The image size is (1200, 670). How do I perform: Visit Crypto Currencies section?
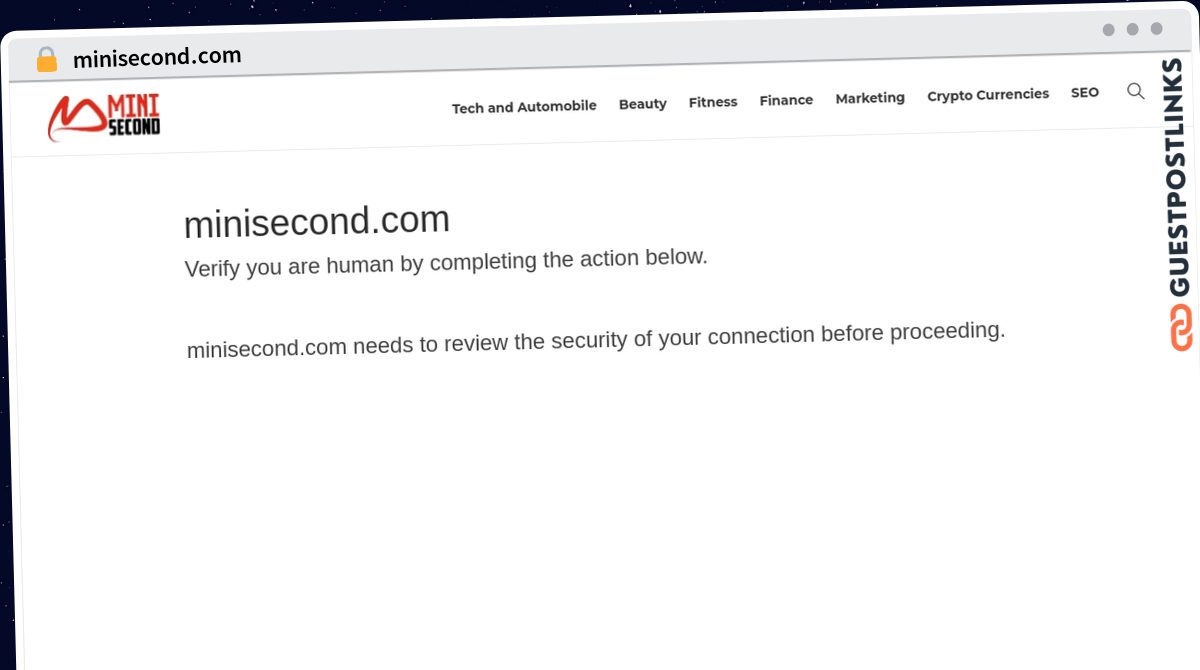[988, 95]
